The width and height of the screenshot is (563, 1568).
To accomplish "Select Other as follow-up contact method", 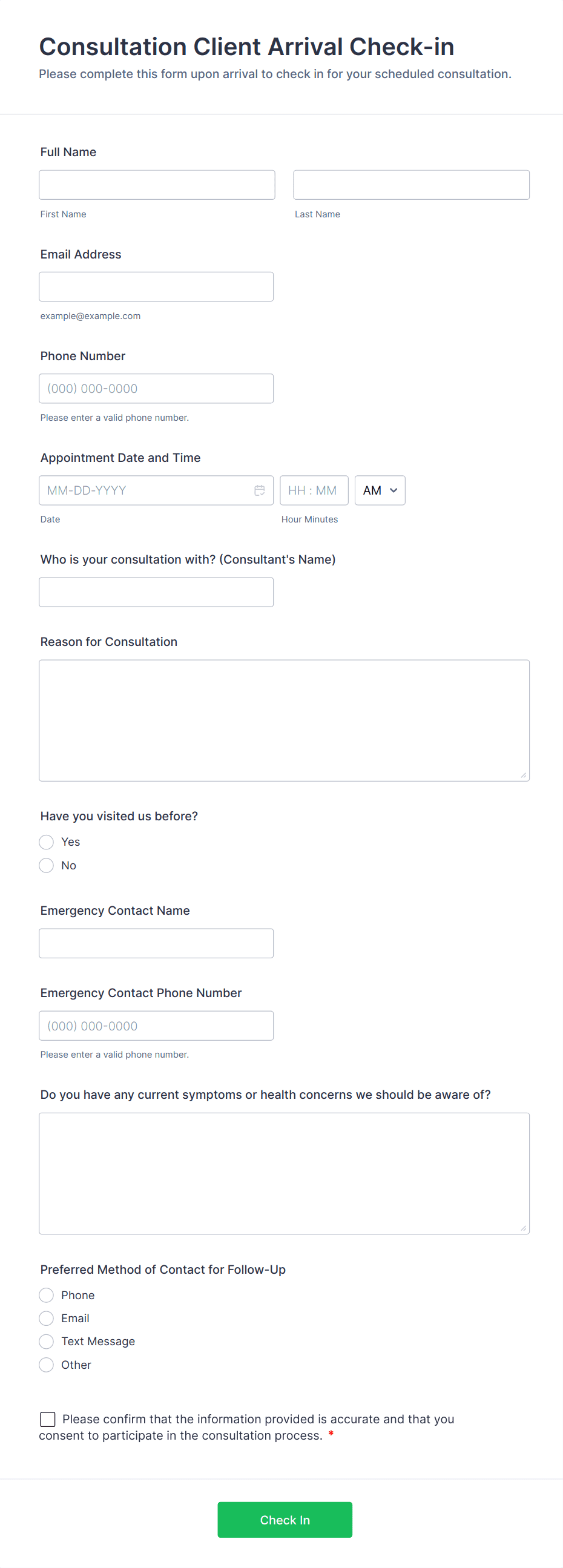I will pos(46,1365).
